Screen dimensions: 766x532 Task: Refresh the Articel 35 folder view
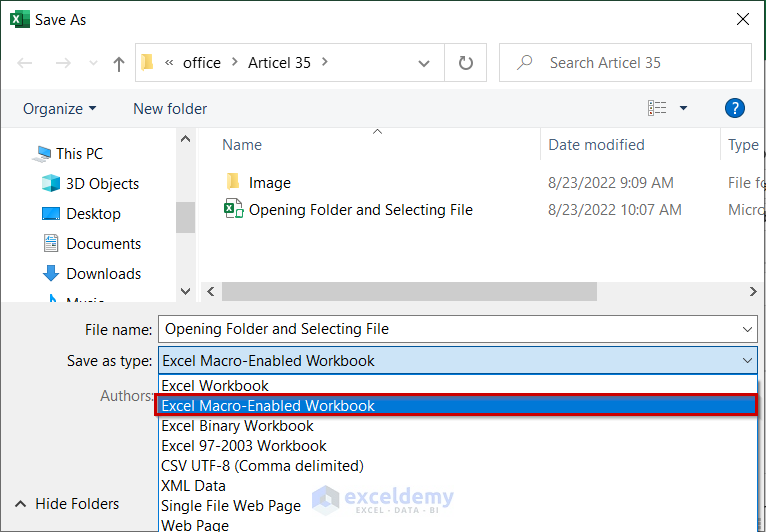pos(465,63)
